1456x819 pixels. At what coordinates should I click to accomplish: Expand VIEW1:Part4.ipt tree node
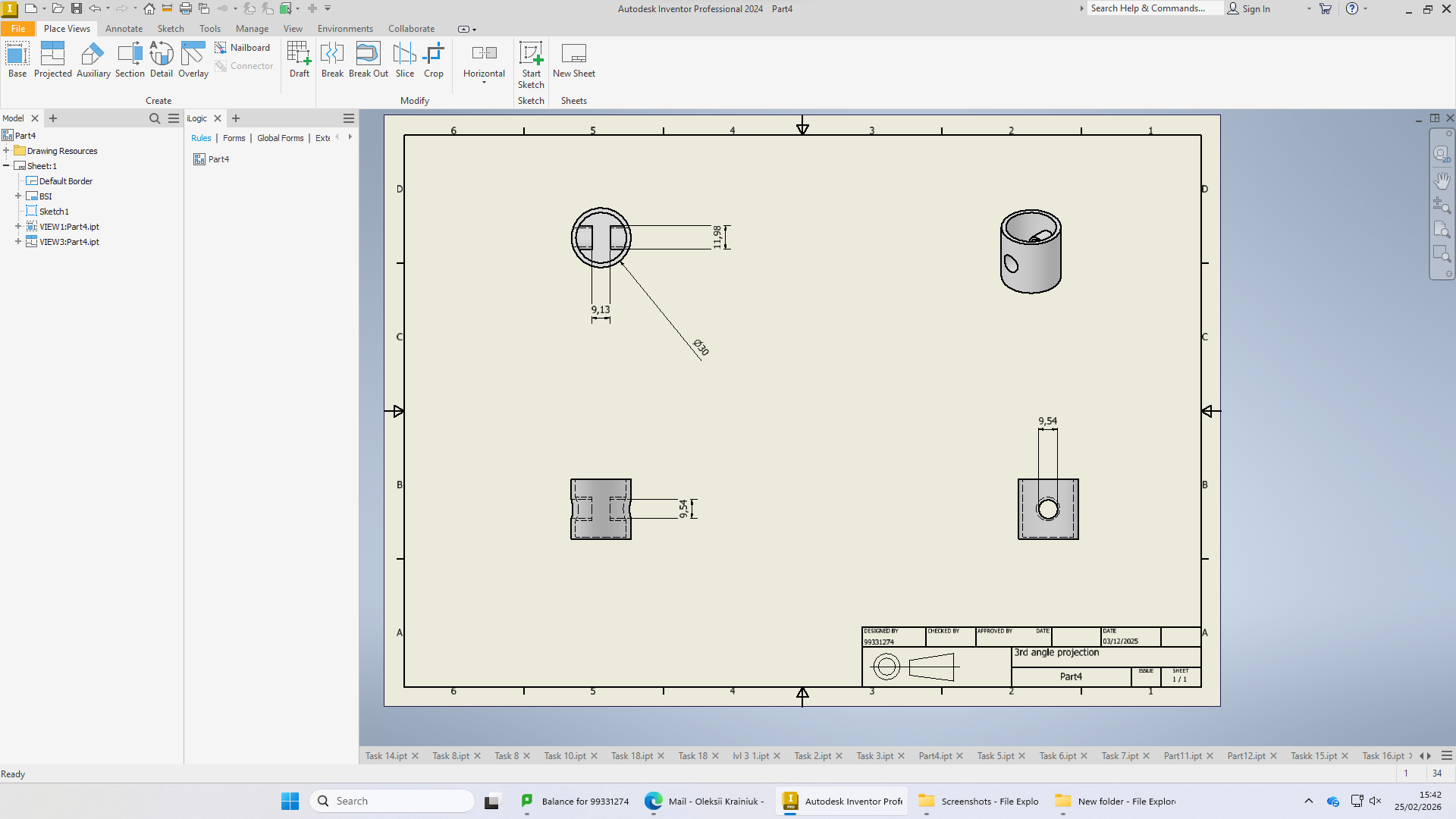18,226
